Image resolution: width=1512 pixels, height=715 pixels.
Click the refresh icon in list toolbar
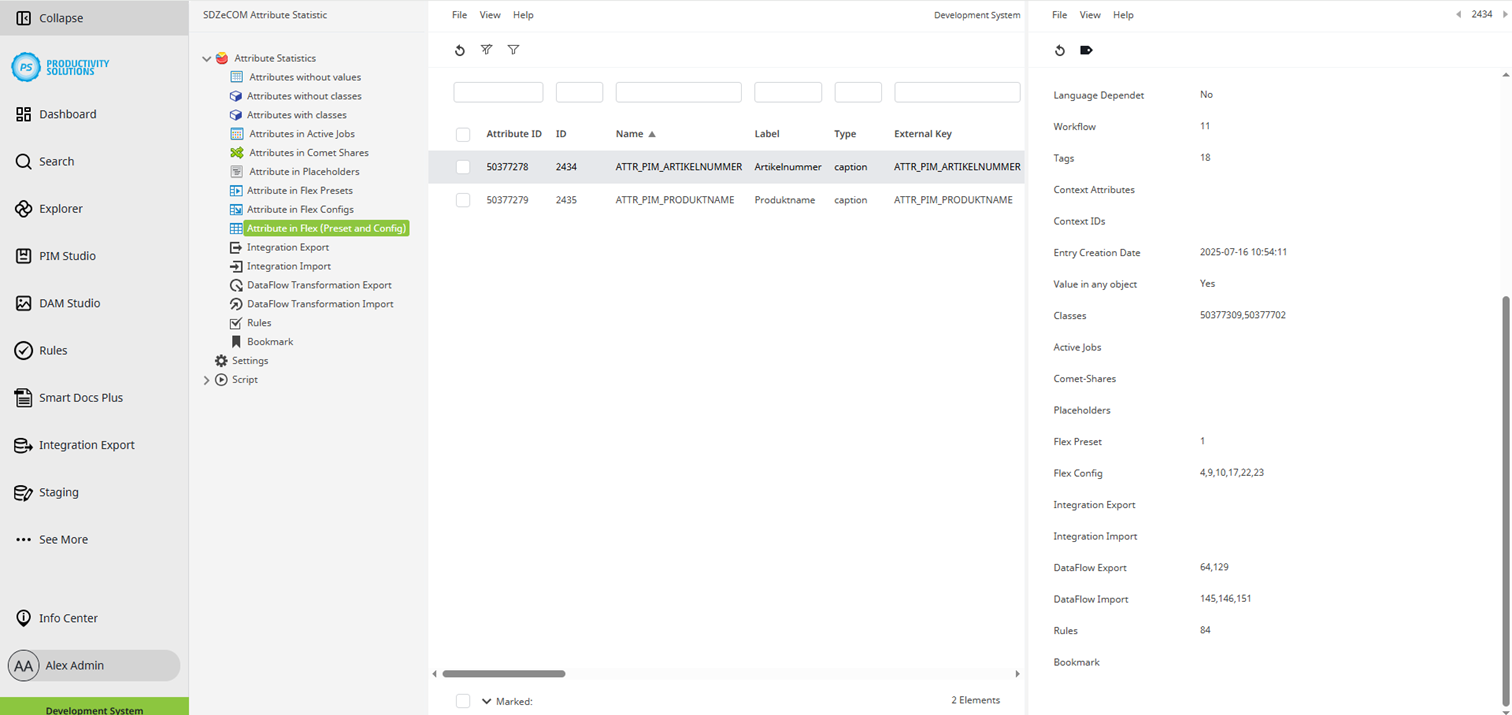(x=460, y=50)
